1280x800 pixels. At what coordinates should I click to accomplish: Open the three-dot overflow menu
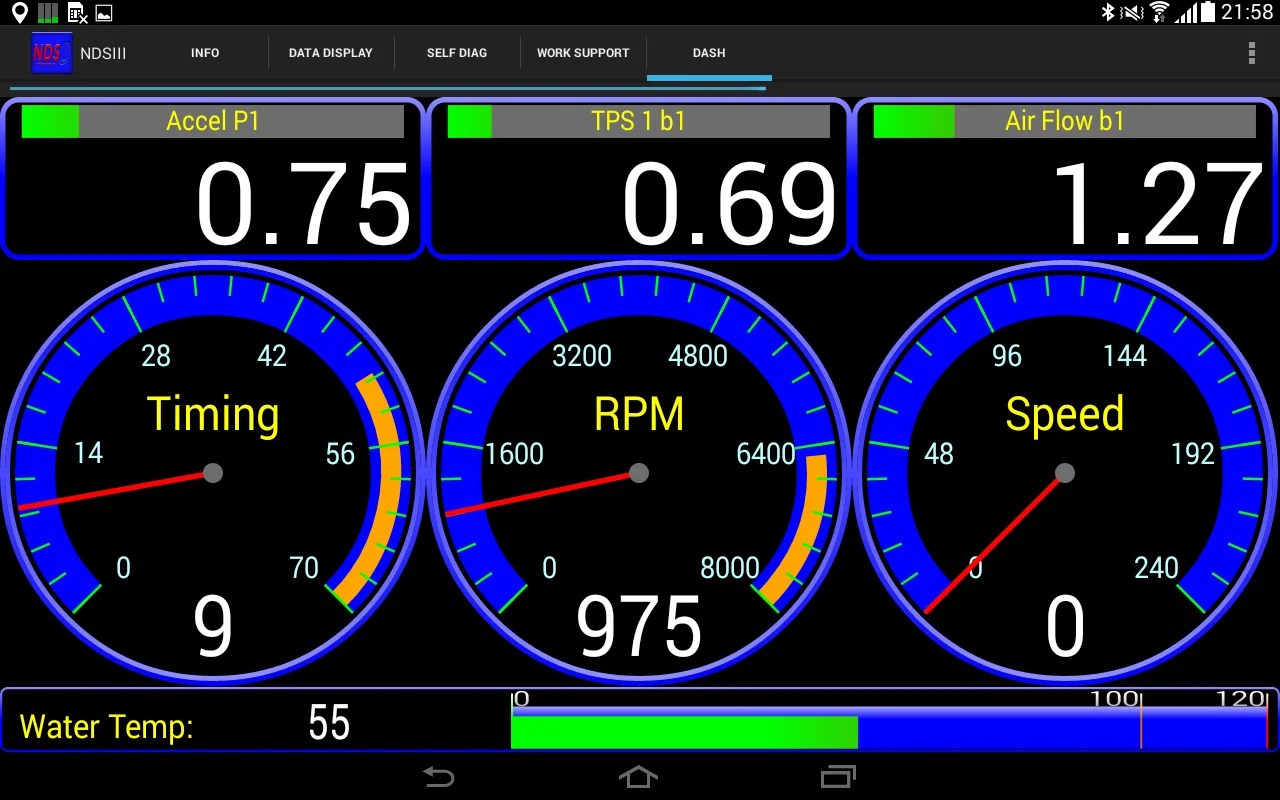(x=1251, y=53)
